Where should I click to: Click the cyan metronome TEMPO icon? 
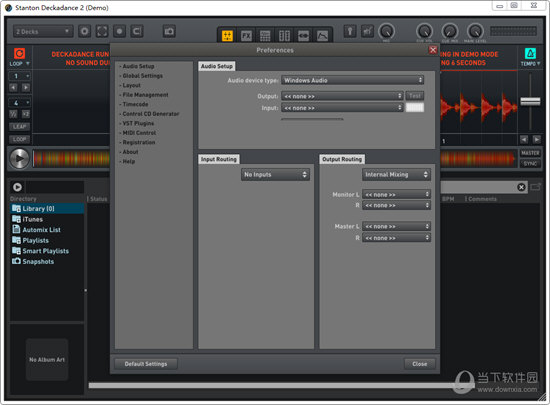[x=530, y=53]
